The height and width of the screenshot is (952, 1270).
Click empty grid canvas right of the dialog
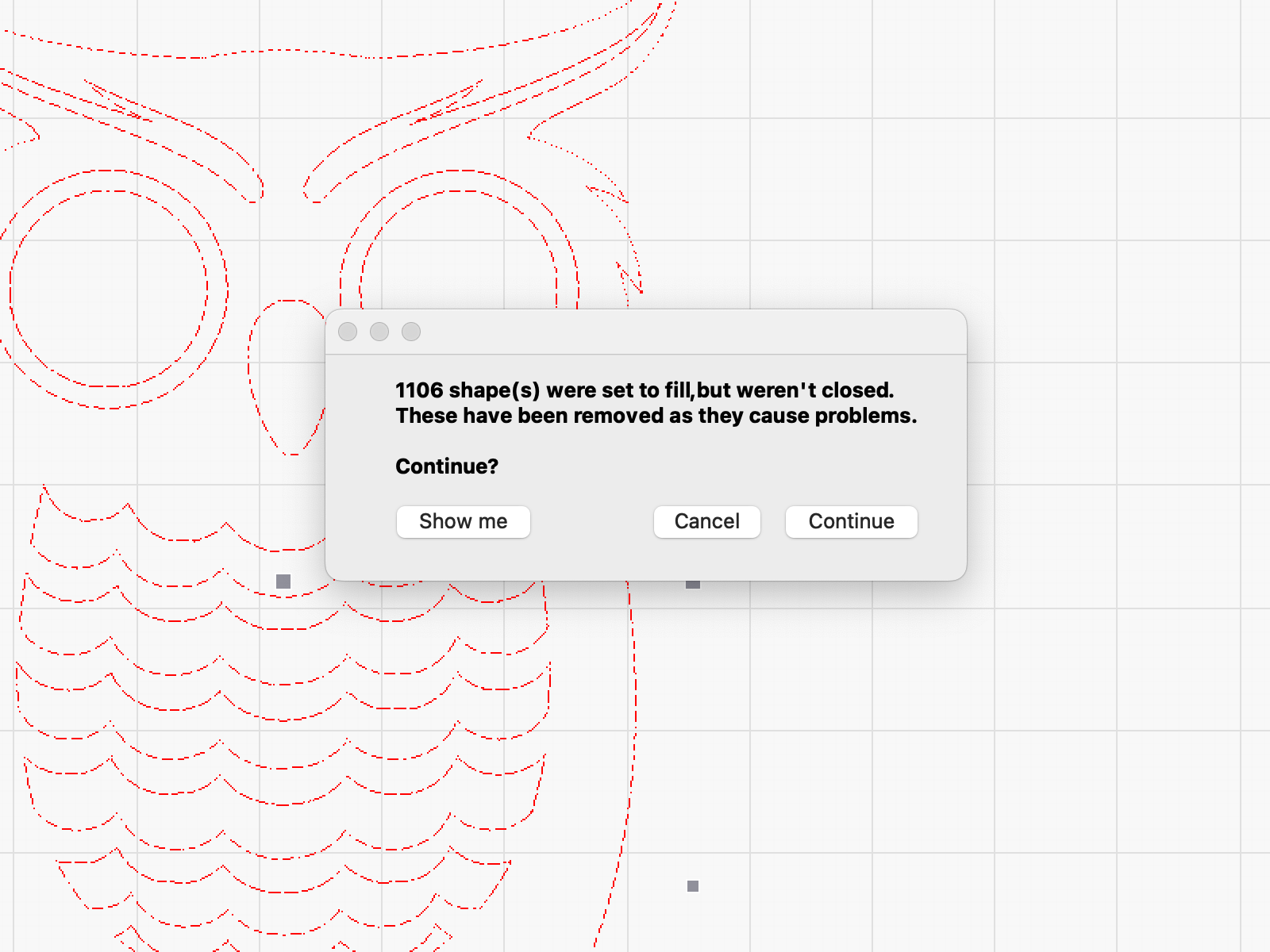pyautogui.click(x=1111, y=436)
